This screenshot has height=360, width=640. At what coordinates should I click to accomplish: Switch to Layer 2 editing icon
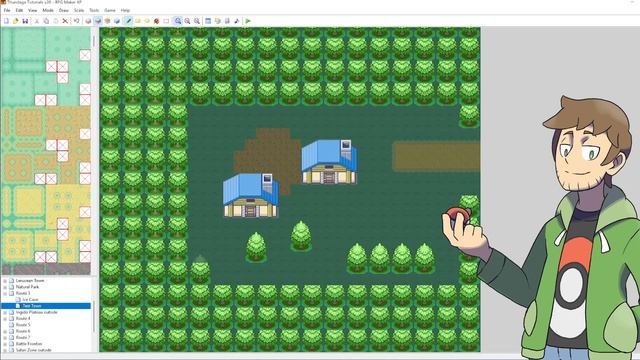[98, 21]
